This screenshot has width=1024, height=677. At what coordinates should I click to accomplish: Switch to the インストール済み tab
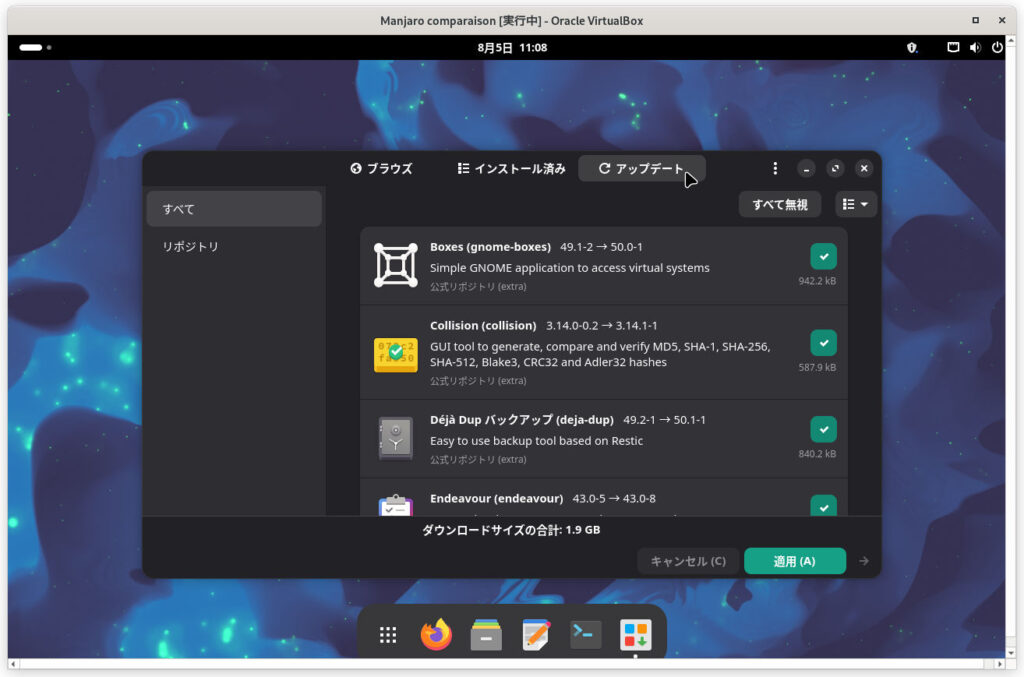click(x=511, y=168)
